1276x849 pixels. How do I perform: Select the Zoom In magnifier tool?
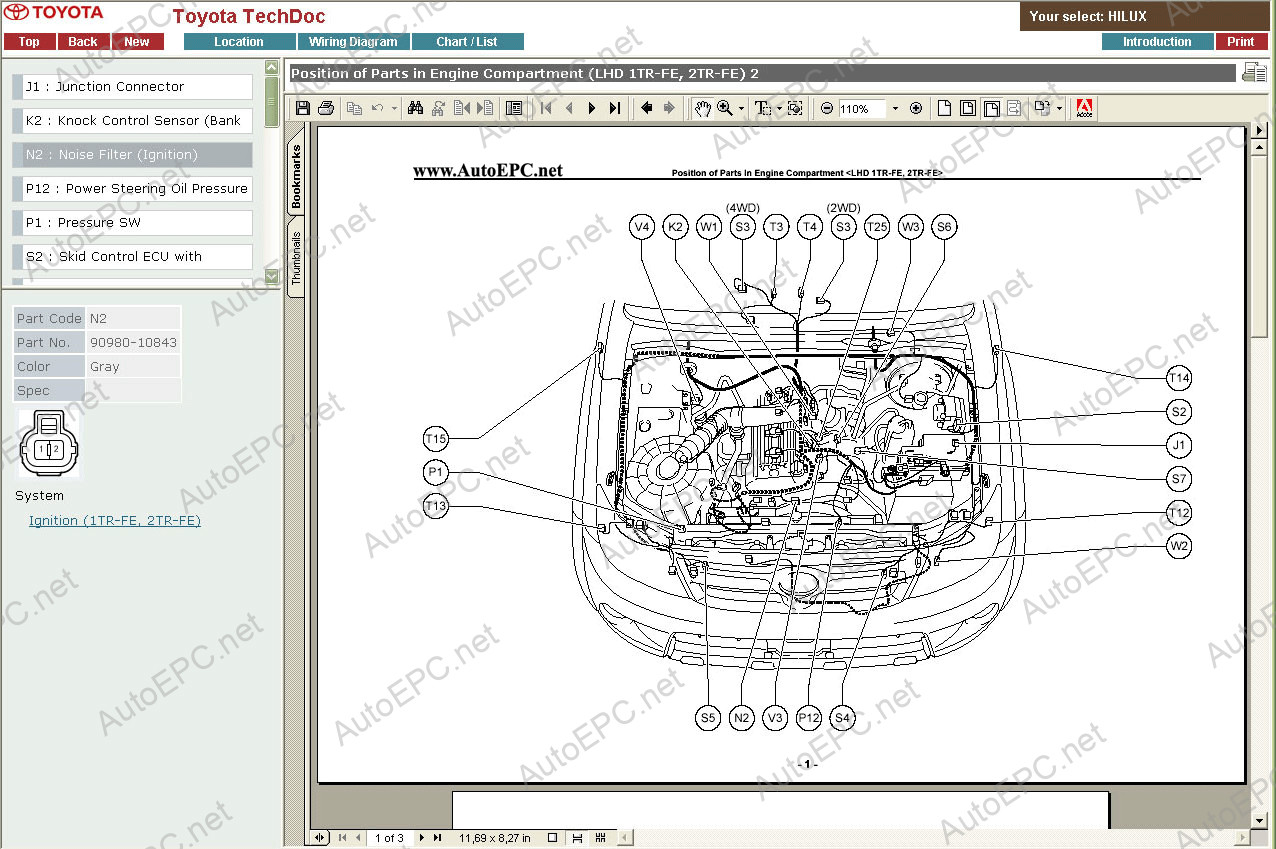pos(725,108)
